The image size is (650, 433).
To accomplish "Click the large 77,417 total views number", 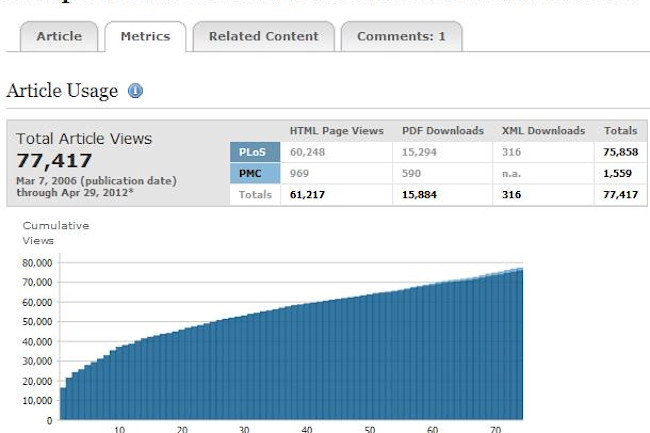I will 54,161.
